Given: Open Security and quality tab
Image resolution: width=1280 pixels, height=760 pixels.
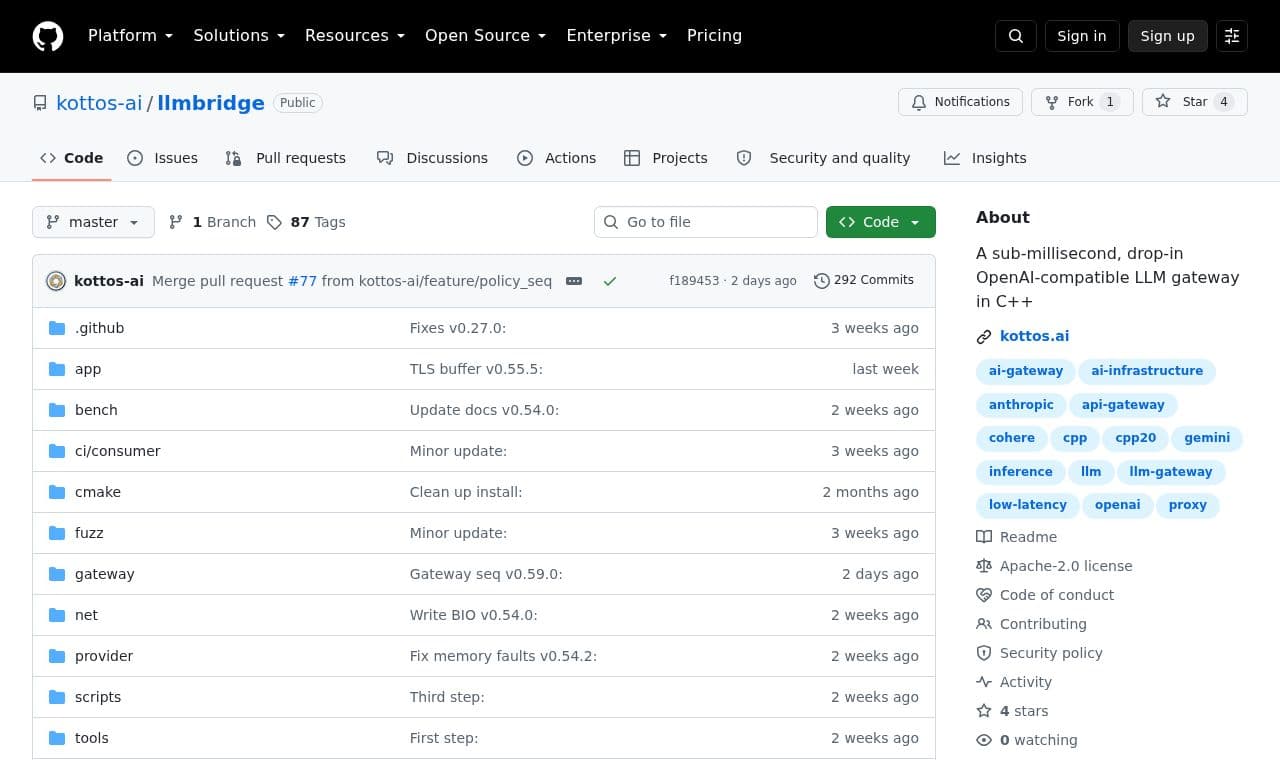Looking at the screenshot, I should (x=823, y=158).
